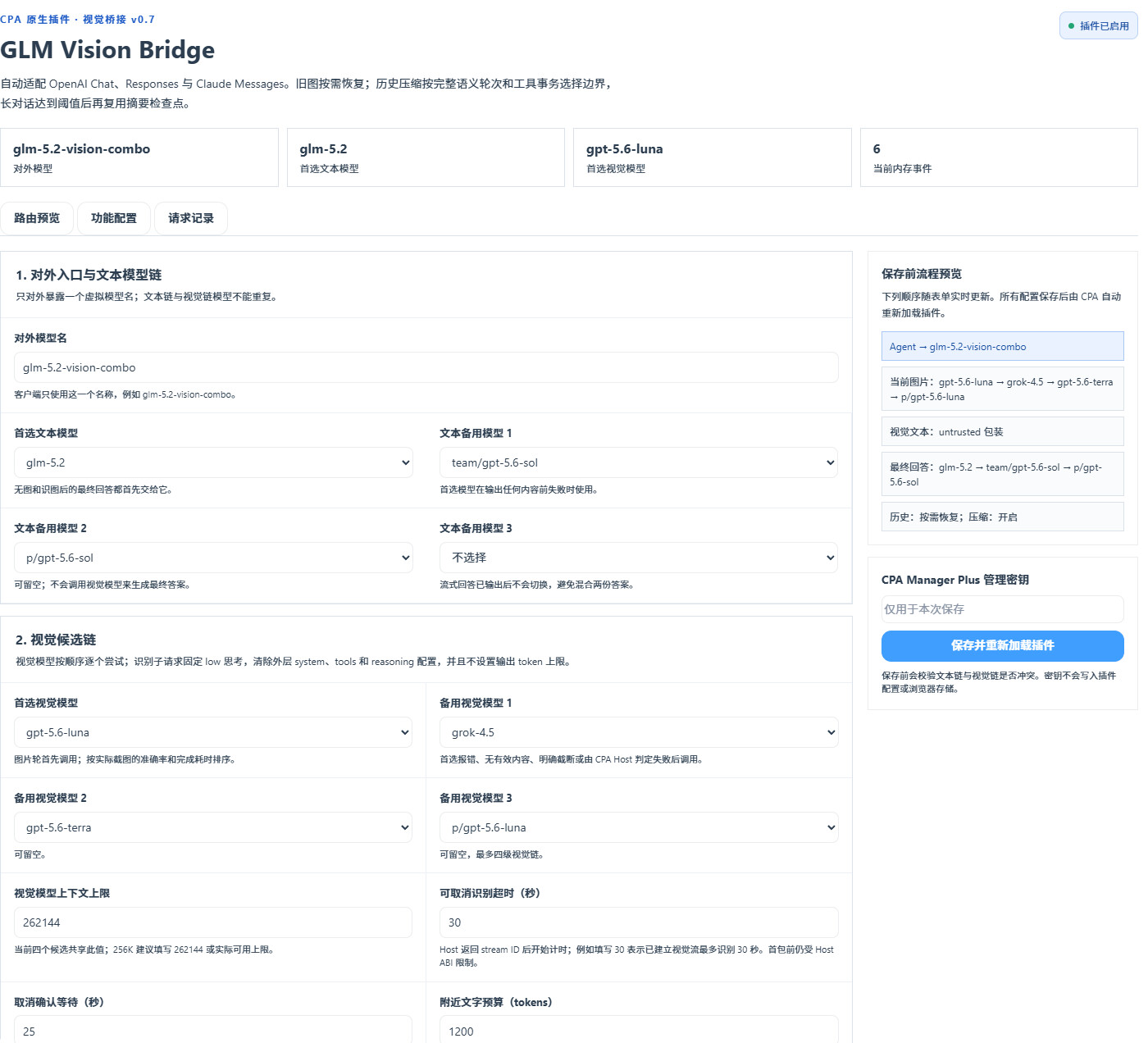Open the 文本备用模型 2 dropdown

coord(213,558)
